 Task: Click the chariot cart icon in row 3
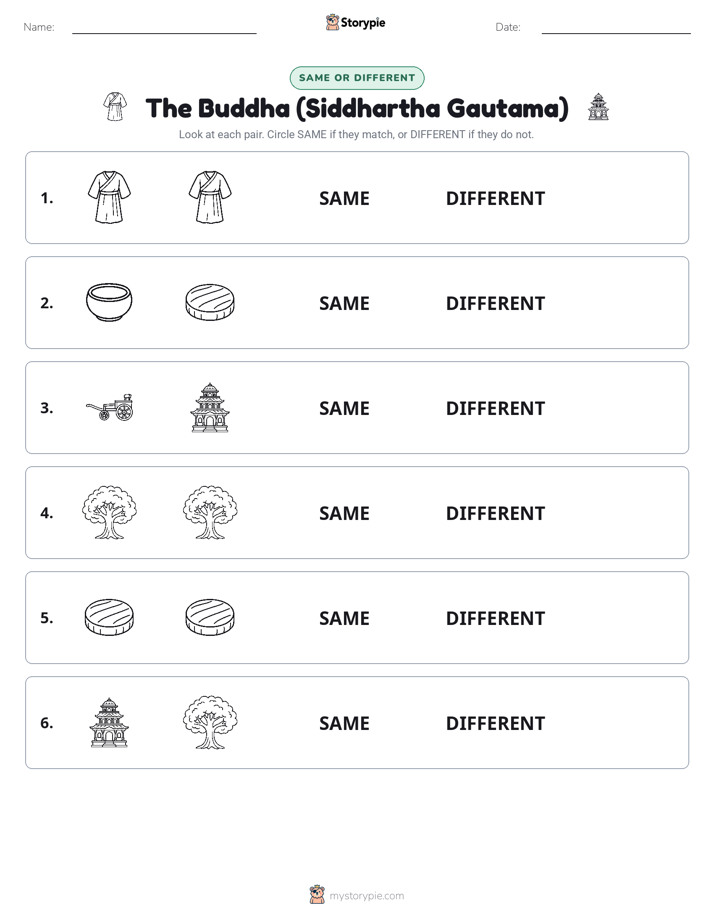click(110, 407)
